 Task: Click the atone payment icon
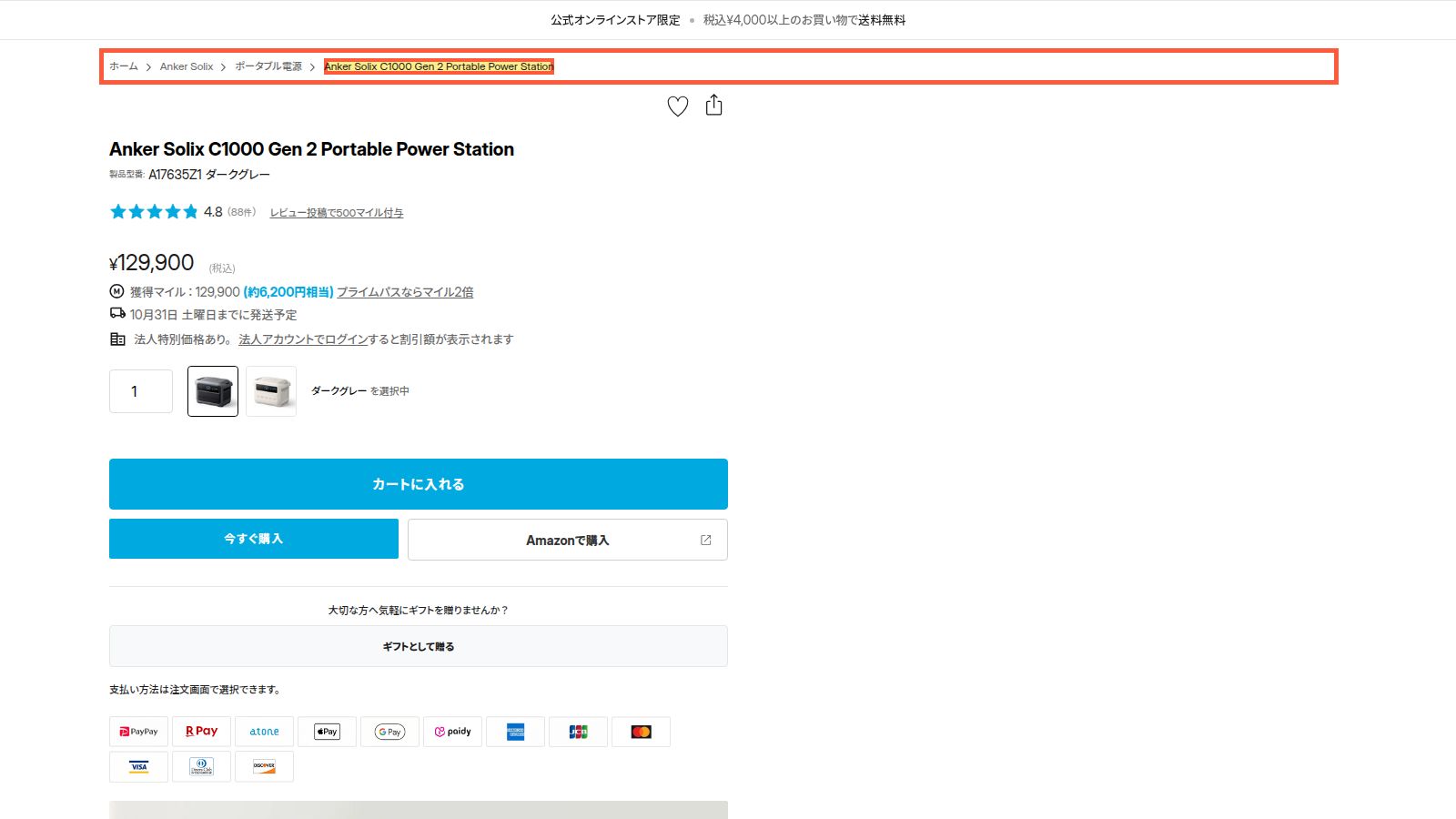(x=264, y=732)
